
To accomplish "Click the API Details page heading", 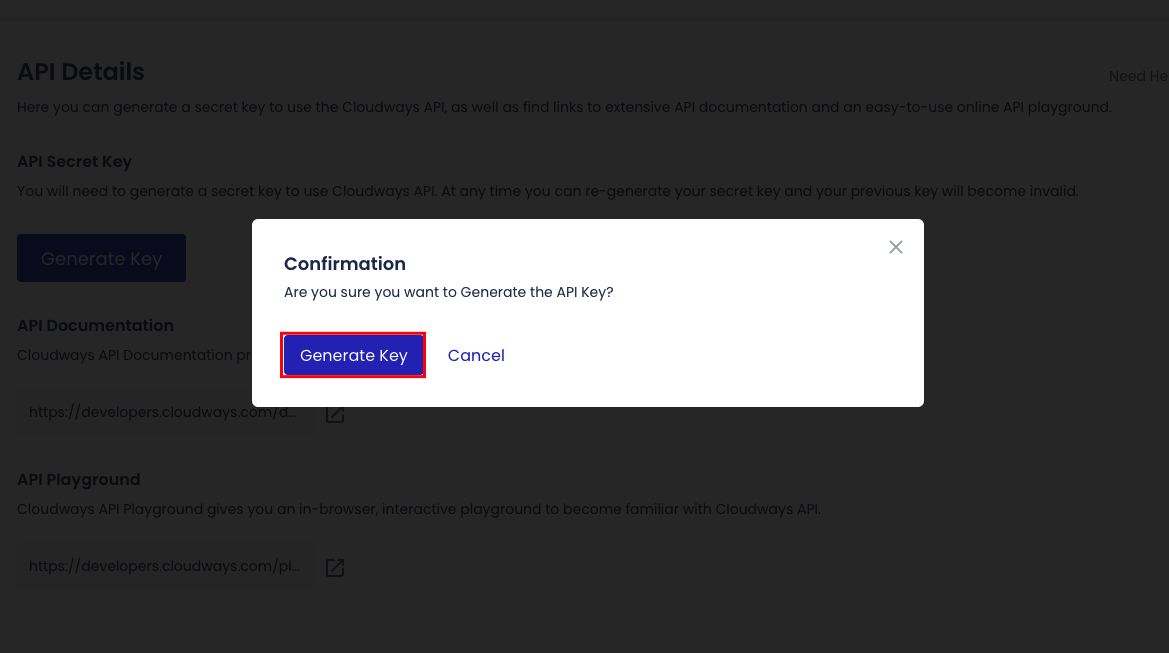I will point(80,71).
